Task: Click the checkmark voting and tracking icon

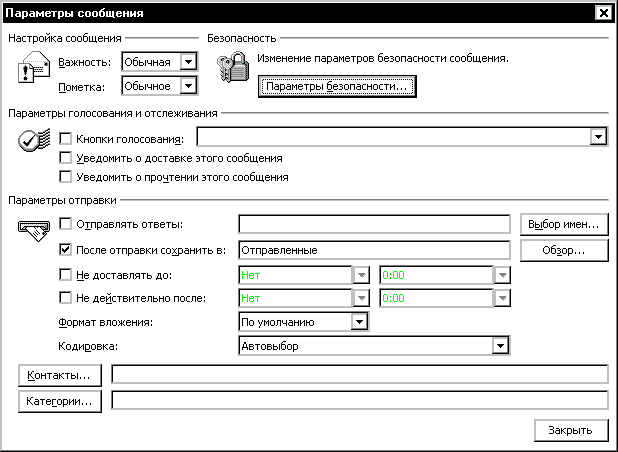Action: [x=34, y=140]
